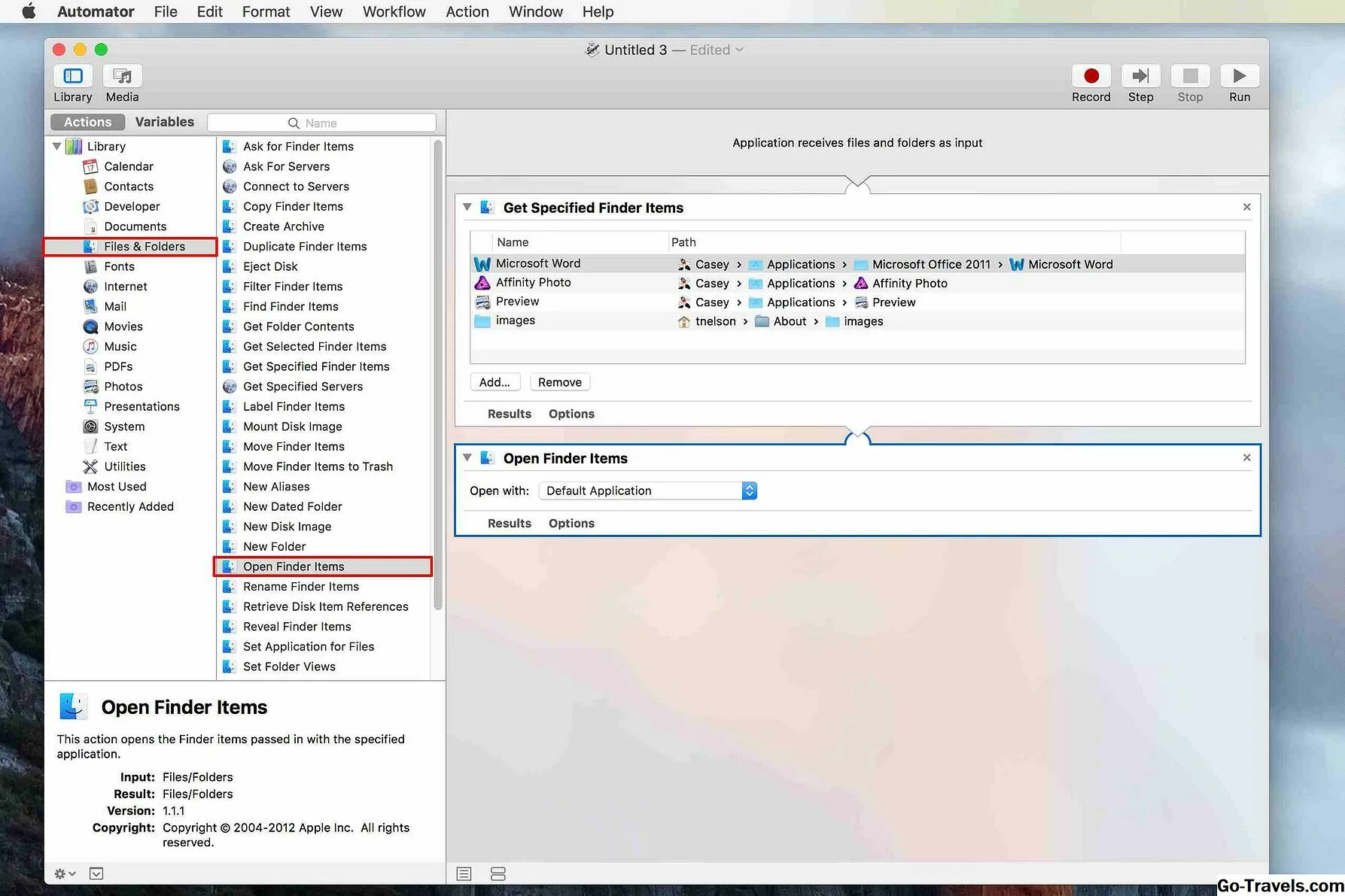Select Calendar in the Library list
Image resolution: width=1345 pixels, height=896 pixels.
pos(129,166)
